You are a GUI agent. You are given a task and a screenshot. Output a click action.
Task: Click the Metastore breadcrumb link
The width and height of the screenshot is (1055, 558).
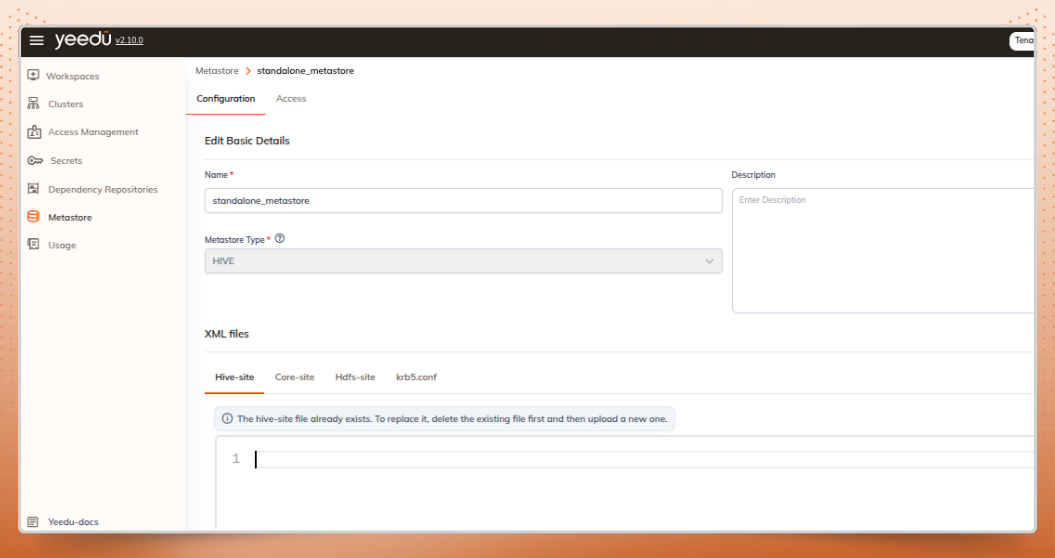point(217,71)
